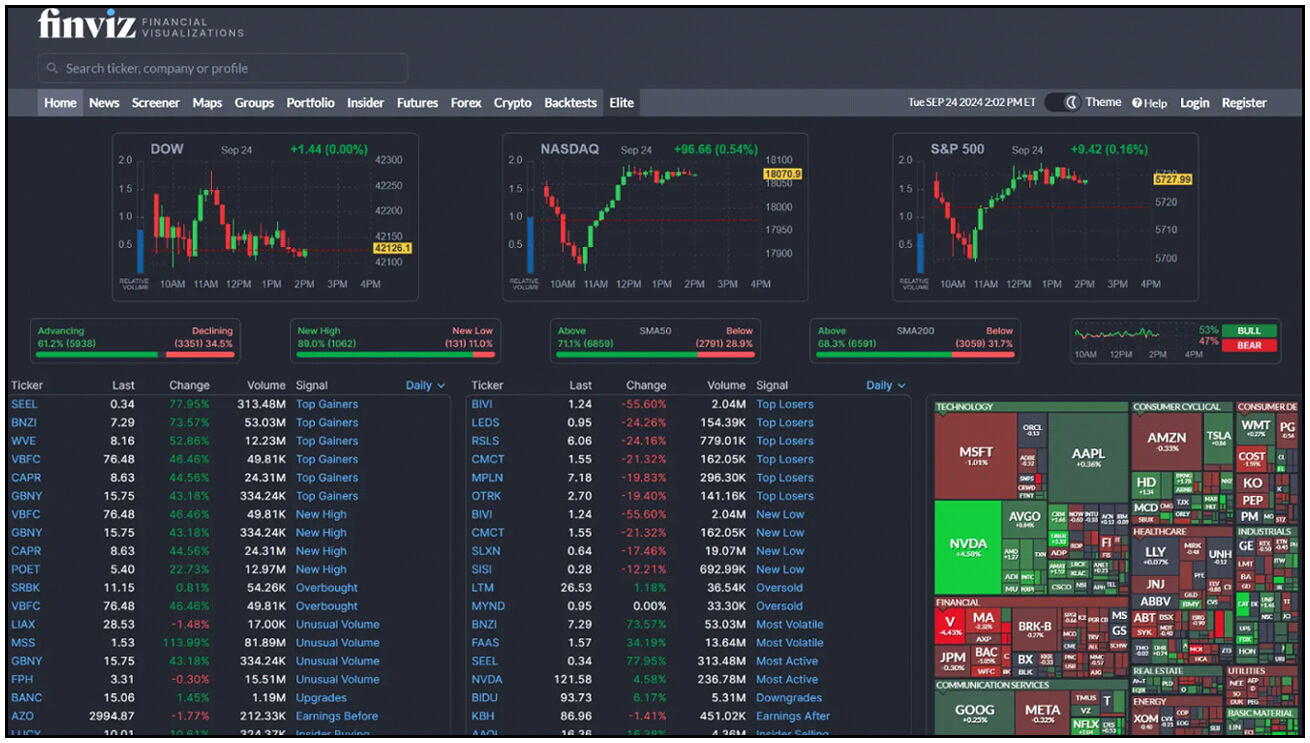Screen dimensions: 1310x743
Task: Open the Elite tab
Action: click(621, 103)
